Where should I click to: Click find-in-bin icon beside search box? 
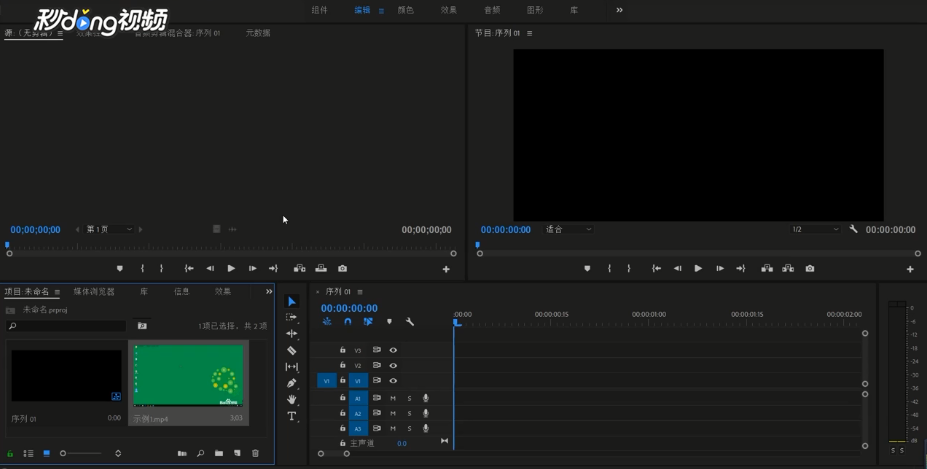tap(142, 325)
